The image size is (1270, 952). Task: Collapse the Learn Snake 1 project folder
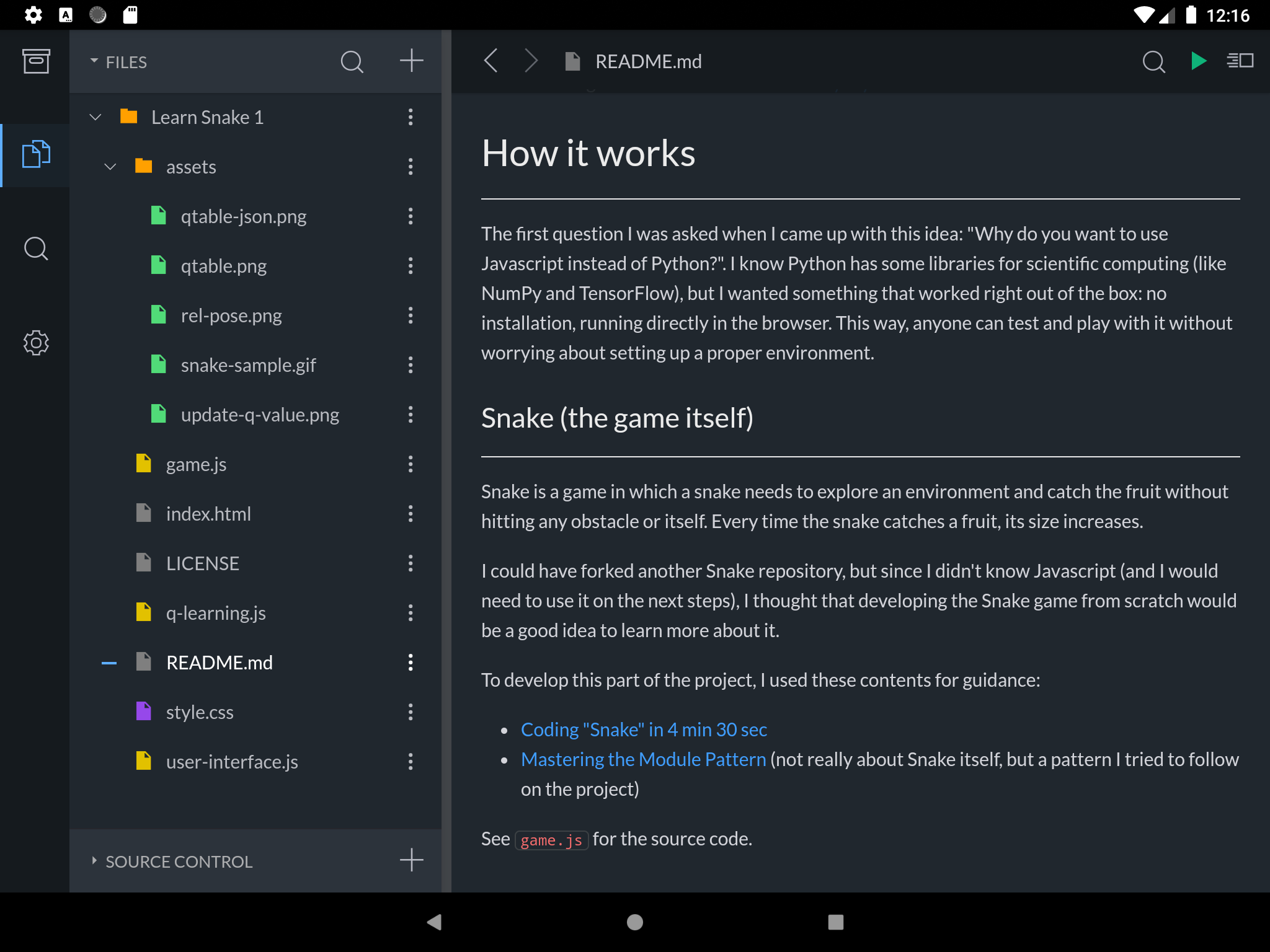96,116
